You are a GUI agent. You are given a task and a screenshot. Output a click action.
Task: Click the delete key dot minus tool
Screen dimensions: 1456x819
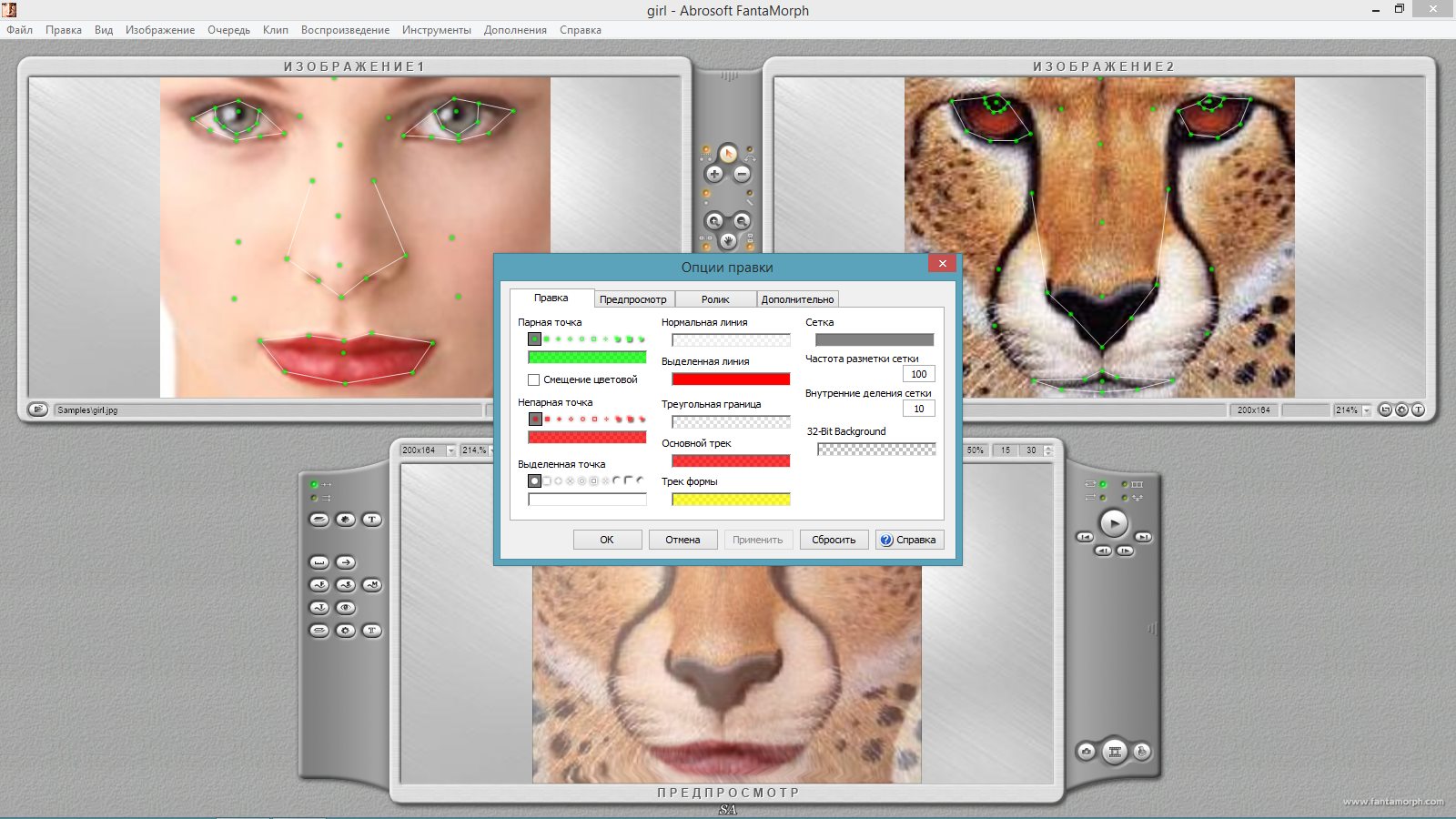742,174
